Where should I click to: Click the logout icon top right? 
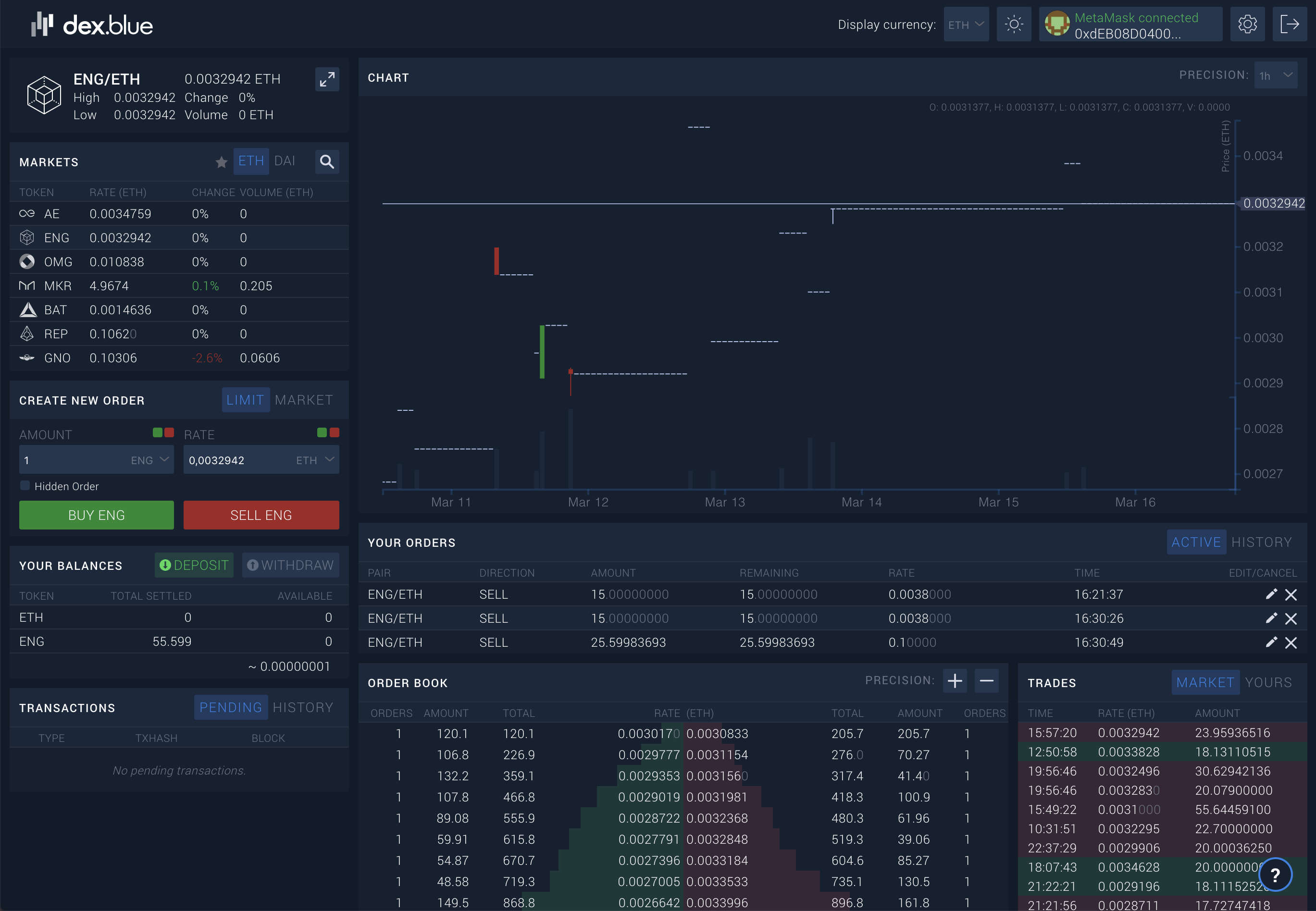1290,24
